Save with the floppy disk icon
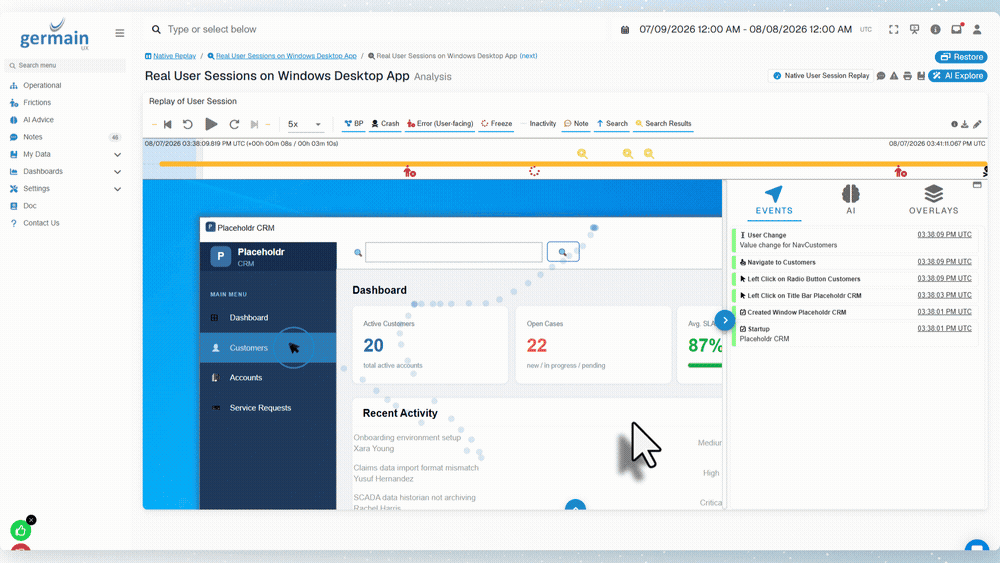Image resolution: width=1000 pixels, height=563 pixels. coord(921,76)
